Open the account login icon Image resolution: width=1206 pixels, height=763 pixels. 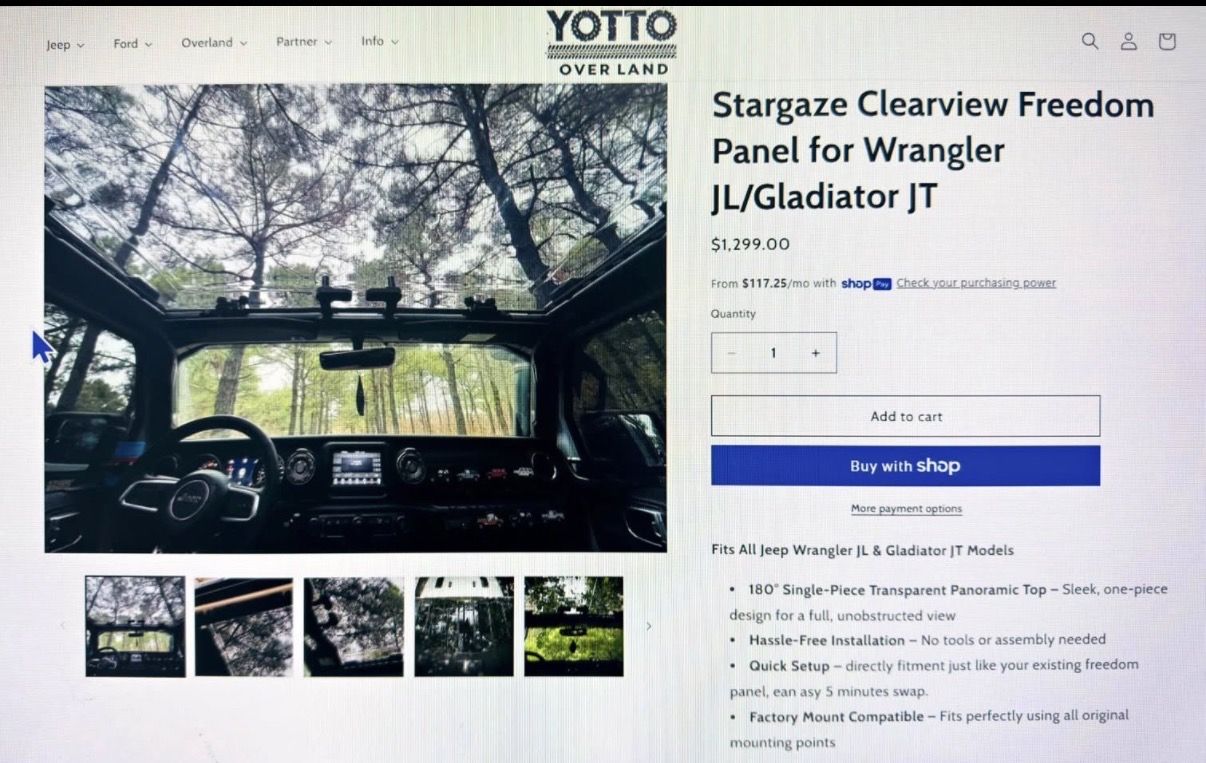click(x=1128, y=41)
